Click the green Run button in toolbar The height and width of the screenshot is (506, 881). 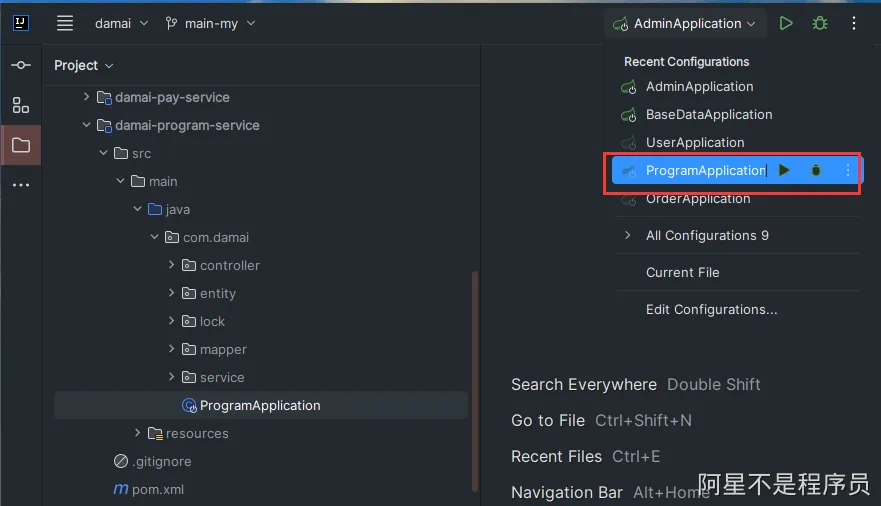[x=786, y=23]
